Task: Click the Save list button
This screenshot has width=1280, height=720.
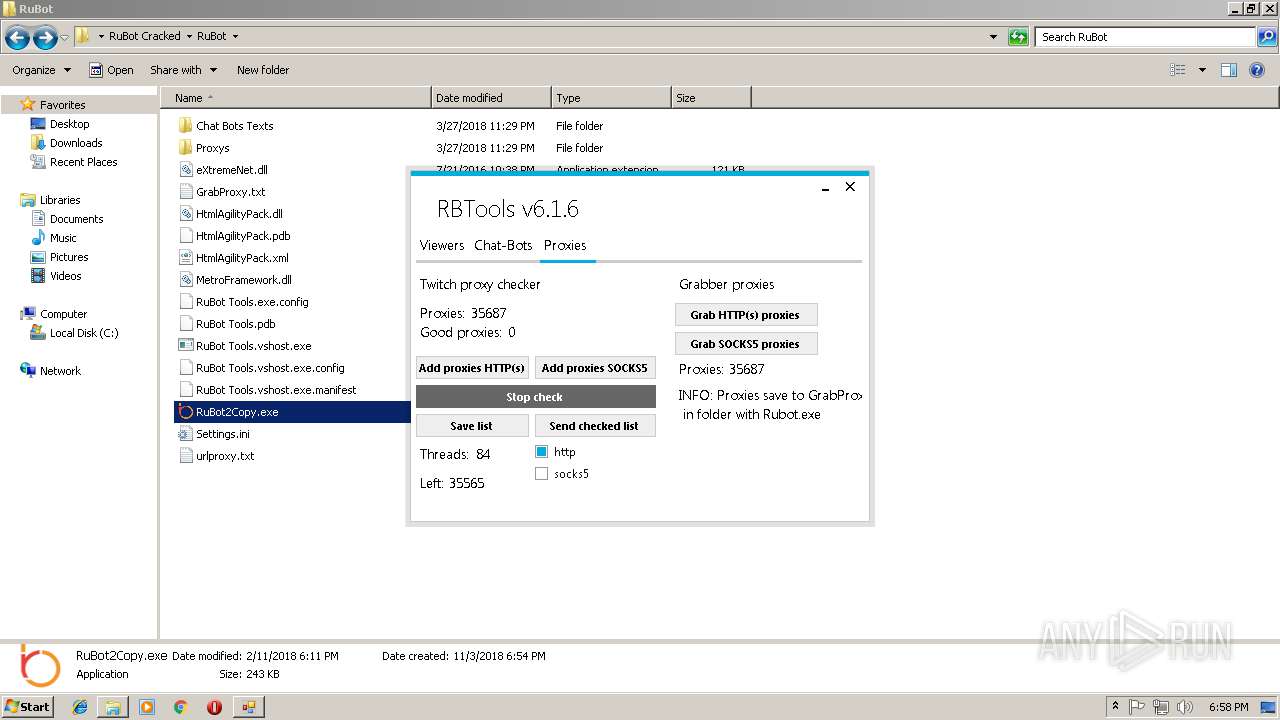Action: pyautogui.click(x=471, y=426)
